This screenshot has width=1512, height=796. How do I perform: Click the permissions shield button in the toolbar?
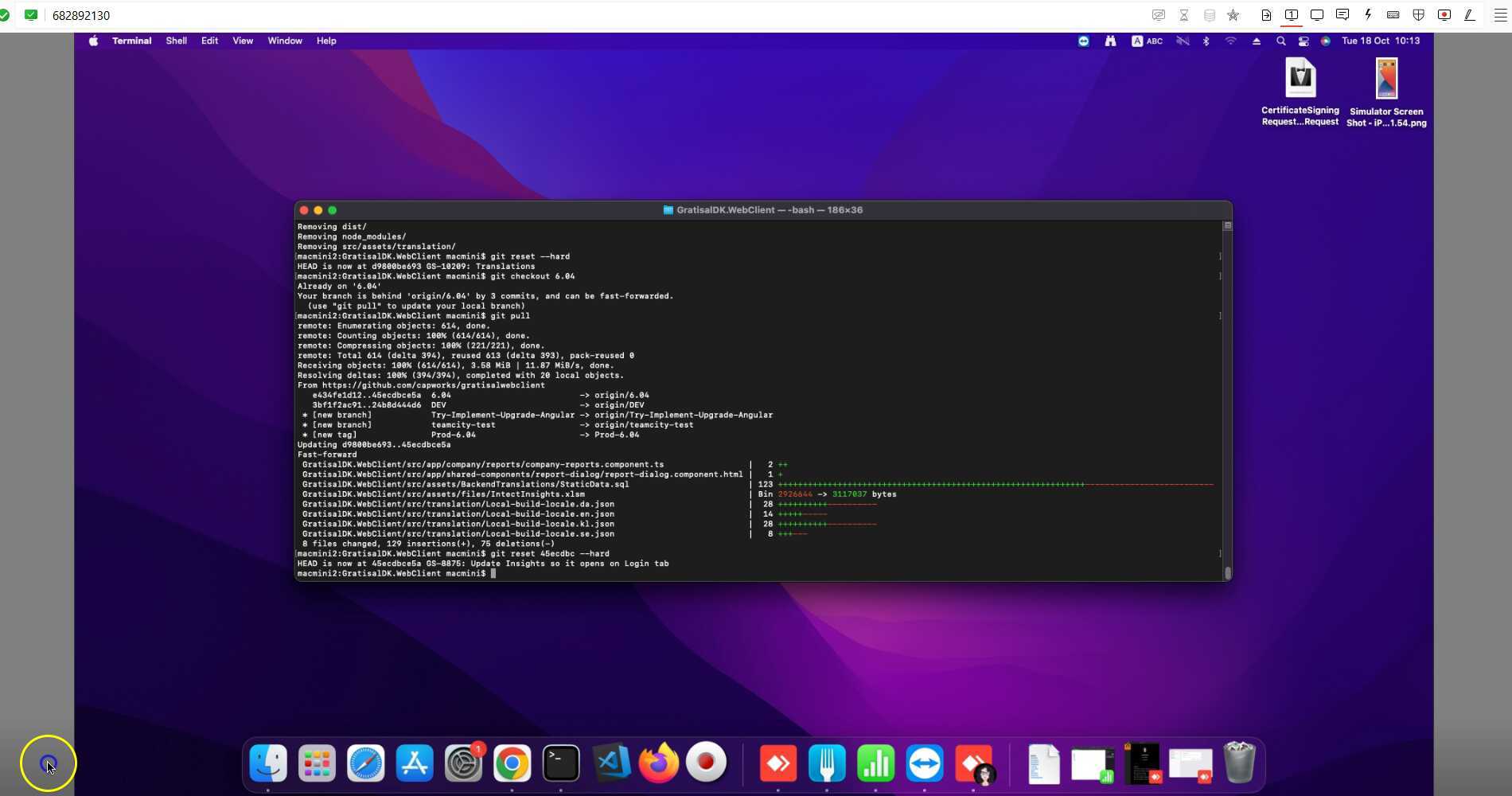tap(1419, 14)
